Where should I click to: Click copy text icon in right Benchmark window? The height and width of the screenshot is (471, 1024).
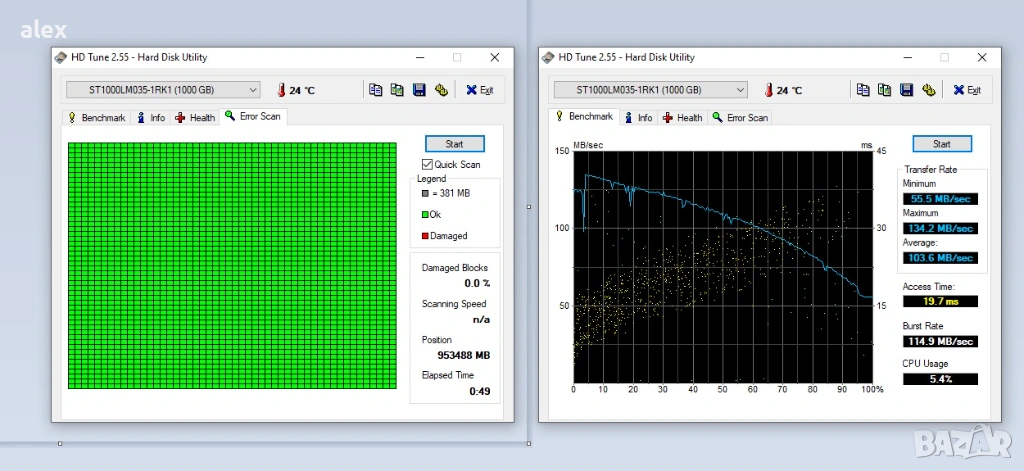[x=863, y=90]
